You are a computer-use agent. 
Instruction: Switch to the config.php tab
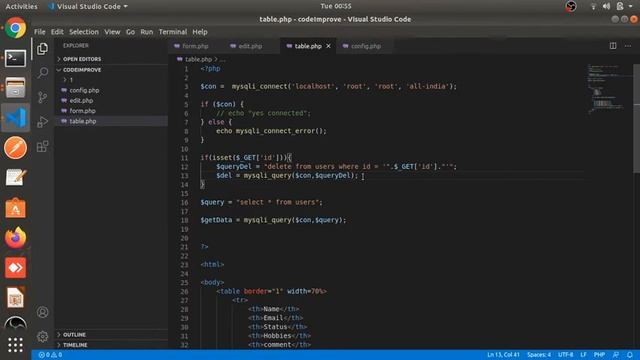(x=366, y=46)
